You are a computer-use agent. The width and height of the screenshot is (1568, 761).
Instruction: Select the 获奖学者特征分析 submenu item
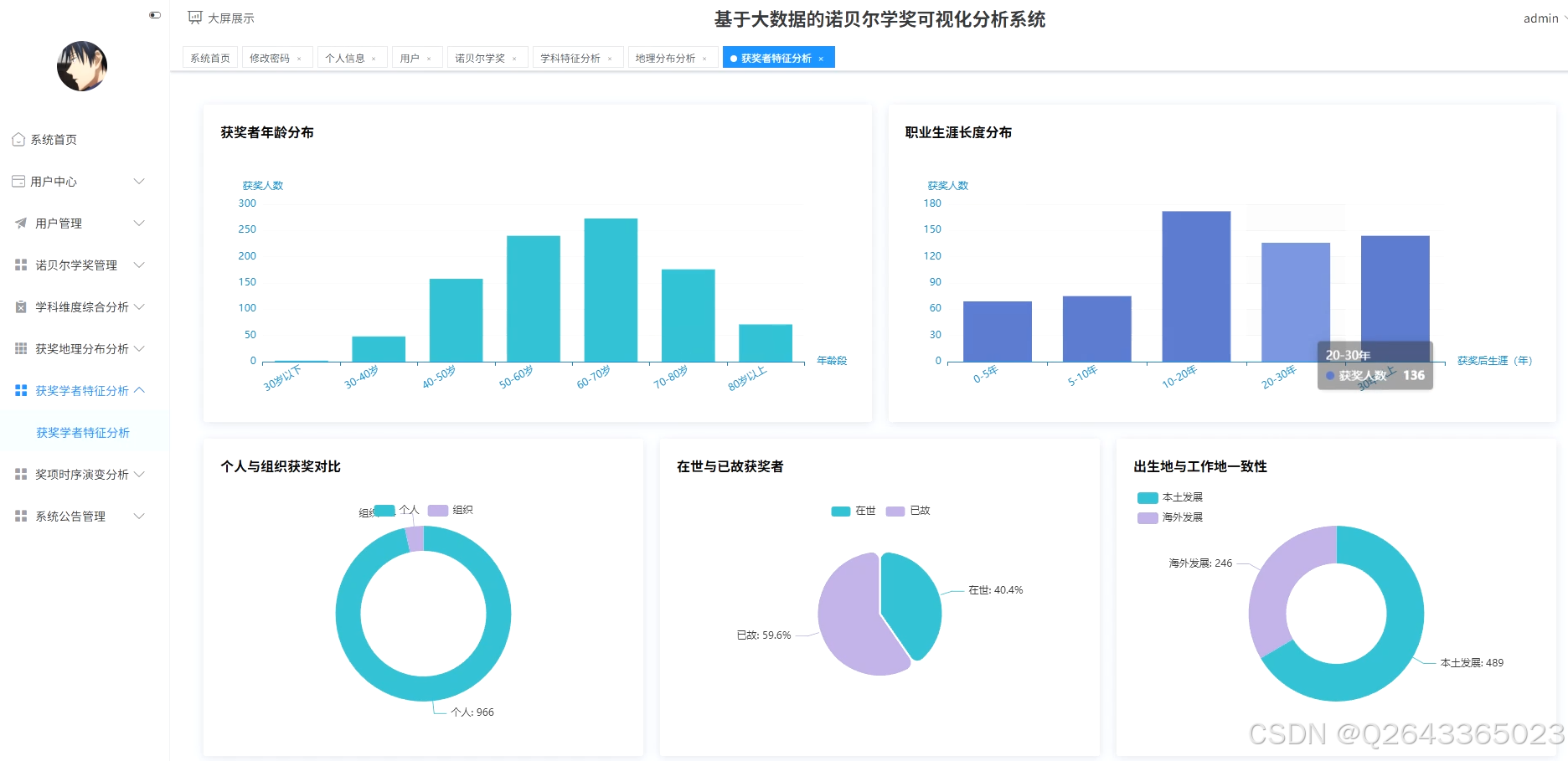[83, 433]
